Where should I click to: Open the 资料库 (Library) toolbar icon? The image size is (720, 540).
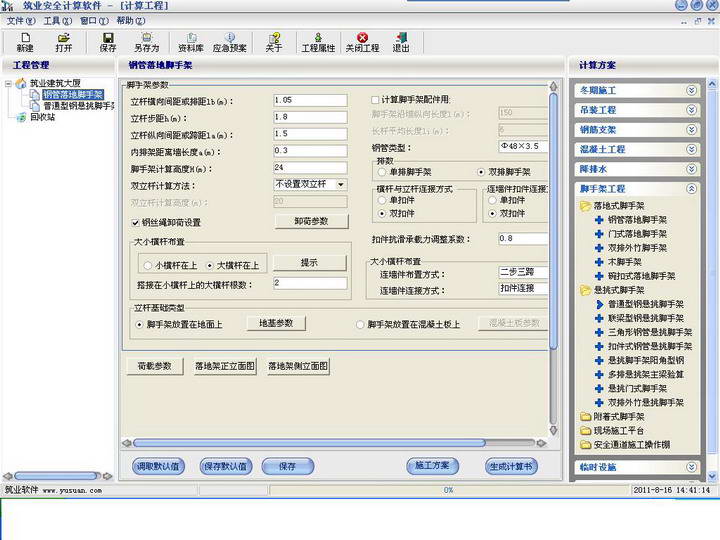[x=190, y=41]
